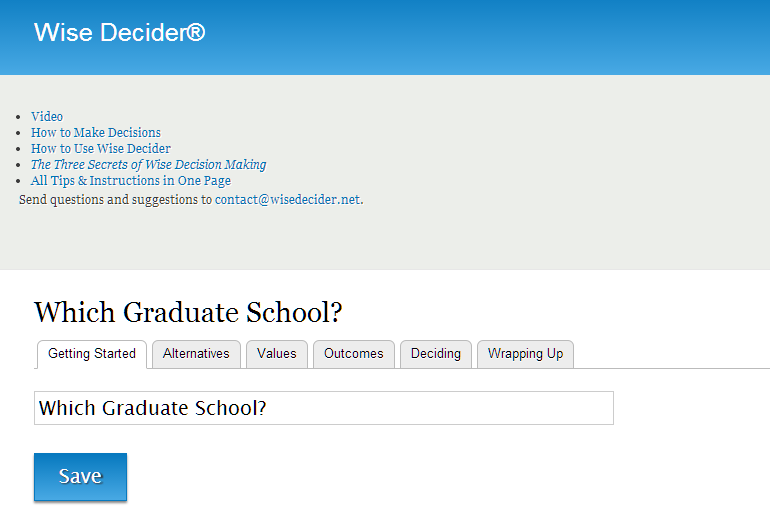The image size is (770, 530).
Task: Open How to Make Decisions link
Action: click(x=96, y=133)
